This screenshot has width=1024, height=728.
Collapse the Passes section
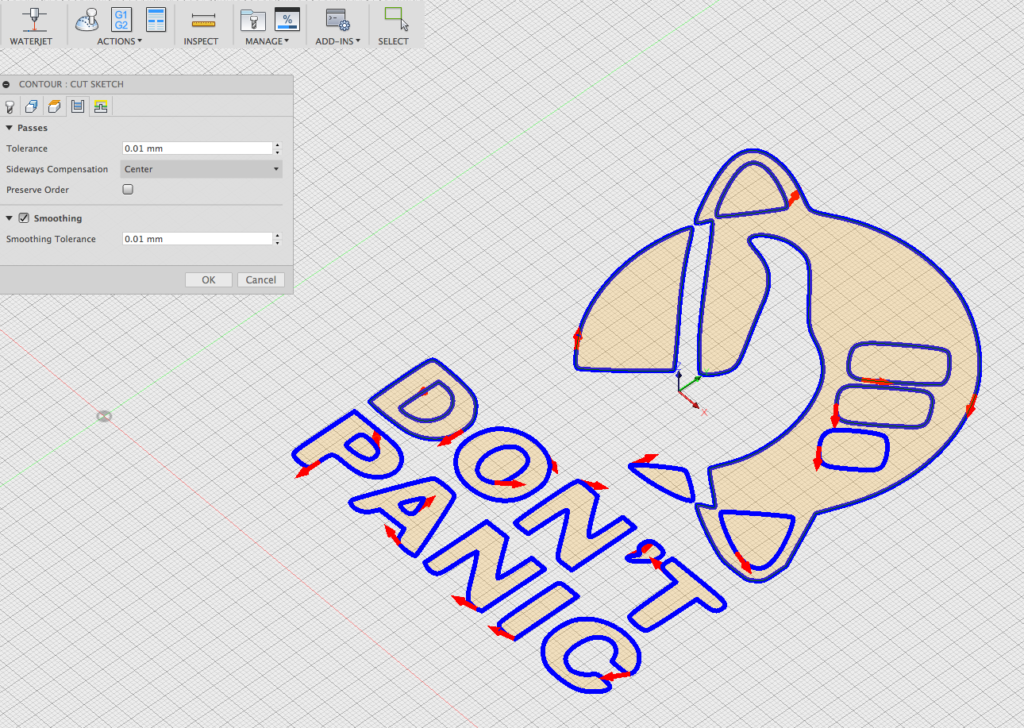(10, 128)
